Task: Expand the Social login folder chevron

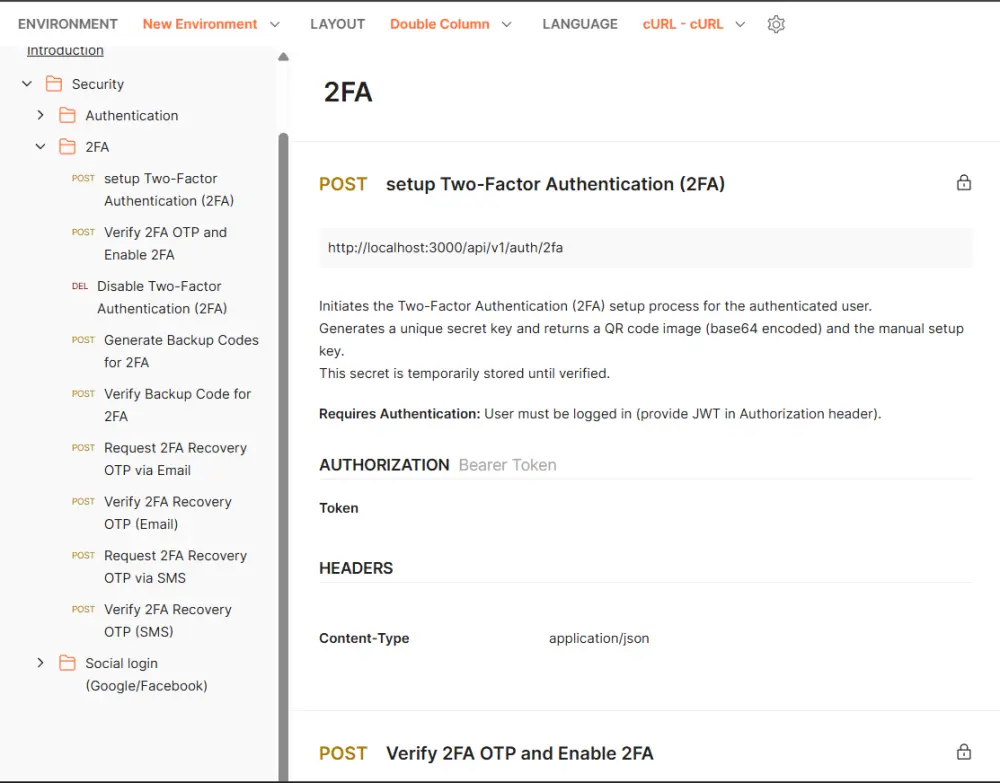Action: click(41, 663)
